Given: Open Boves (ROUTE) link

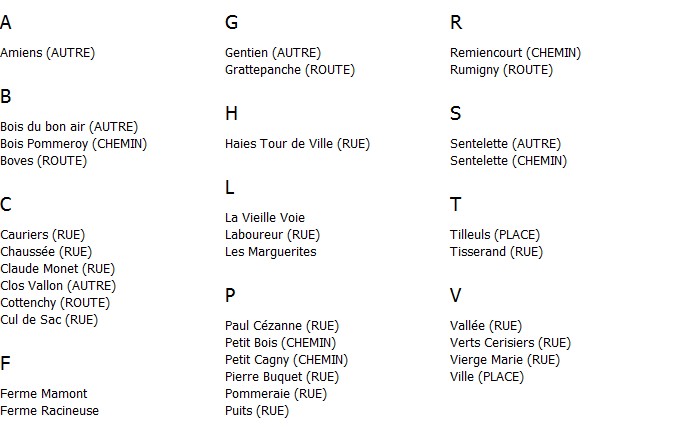Looking at the screenshot, I should (x=43, y=161).
